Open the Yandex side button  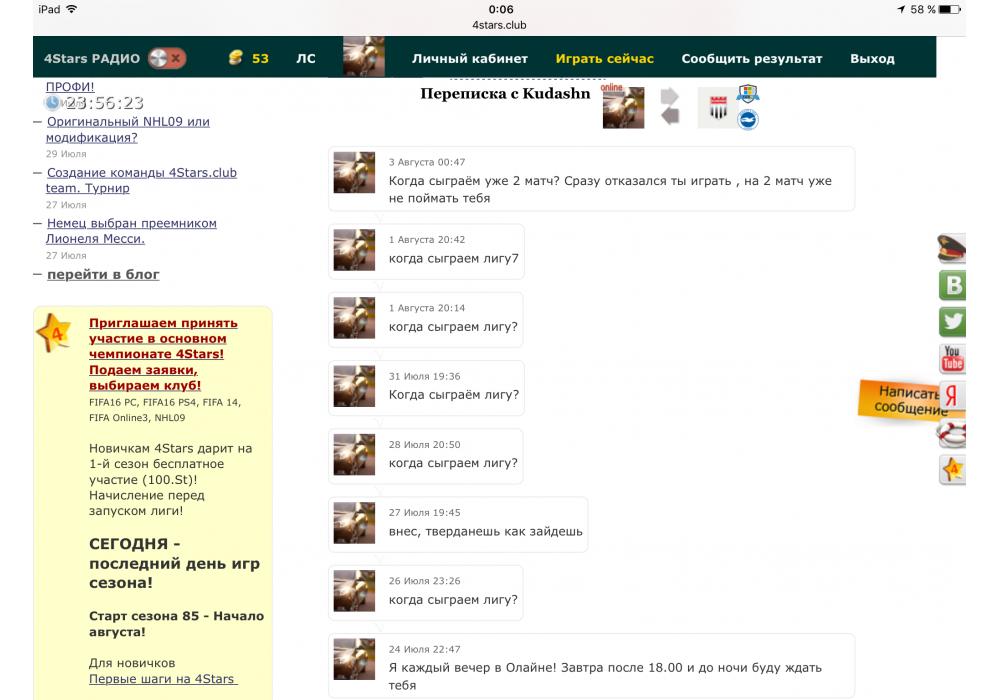click(x=953, y=395)
